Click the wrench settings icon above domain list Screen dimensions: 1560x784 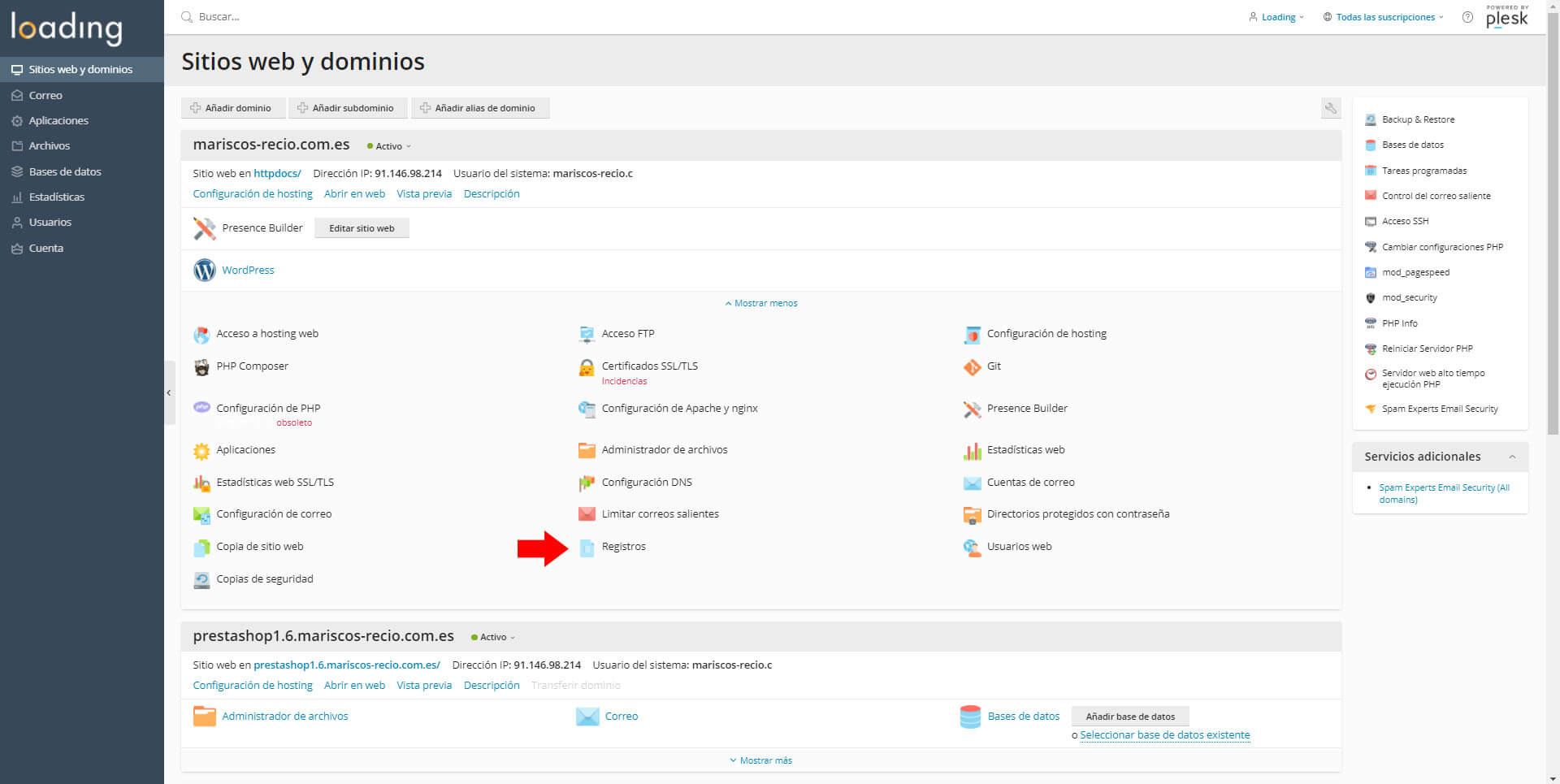point(1330,108)
